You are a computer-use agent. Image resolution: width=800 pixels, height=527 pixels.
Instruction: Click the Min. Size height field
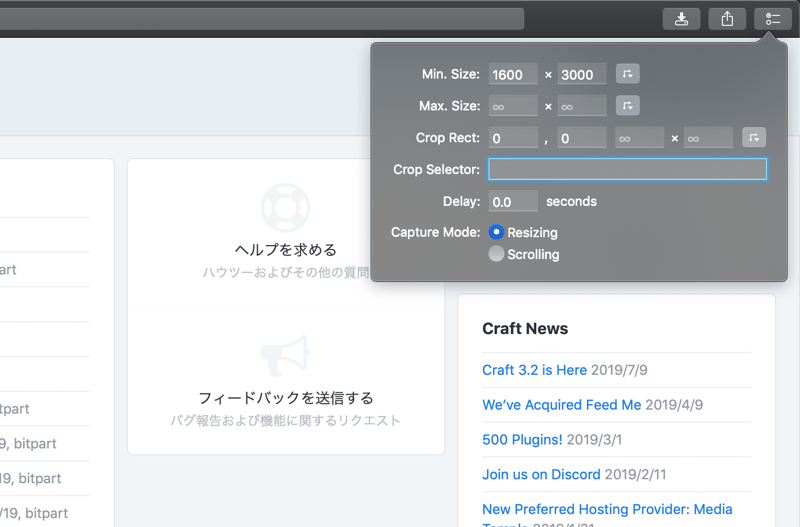[582, 75]
